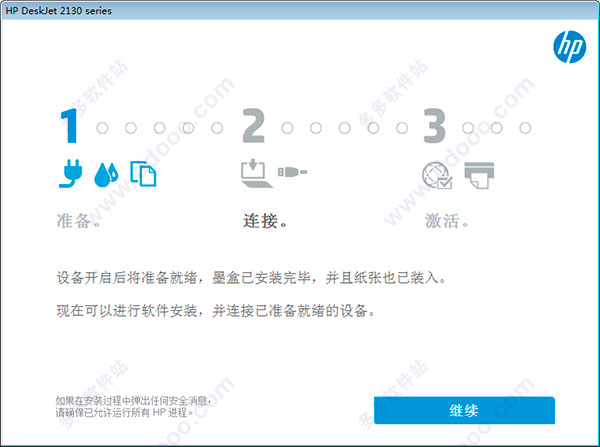Click the 准备。 step label
This screenshot has height=447, width=600.
[79, 221]
